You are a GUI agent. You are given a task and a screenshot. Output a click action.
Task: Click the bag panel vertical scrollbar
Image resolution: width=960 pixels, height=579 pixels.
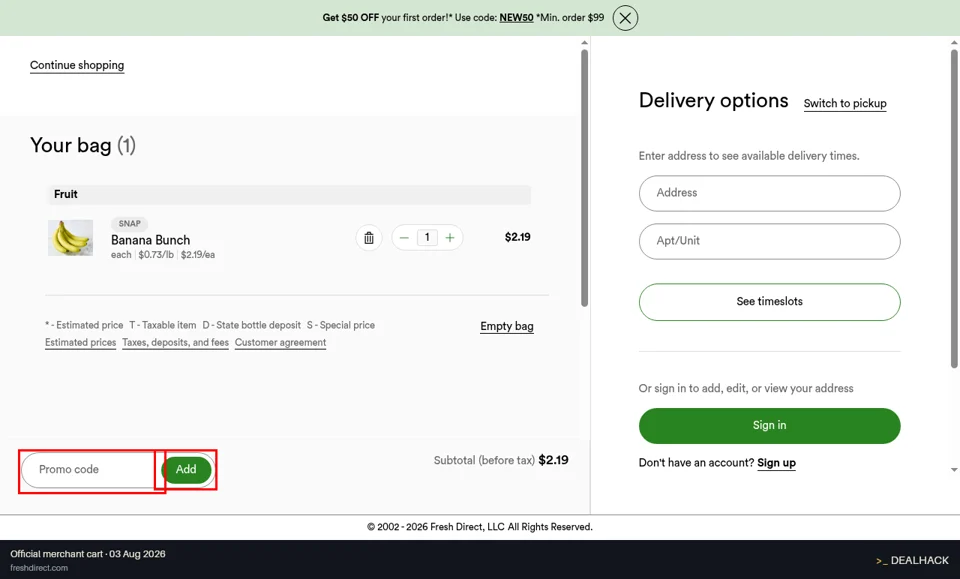(x=584, y=177)
